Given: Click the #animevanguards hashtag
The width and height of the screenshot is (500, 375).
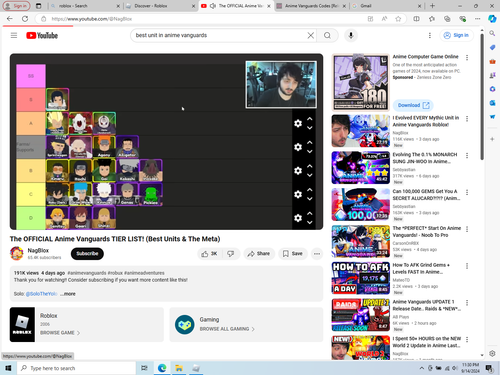Looking at the screenshot, I should [87, 273].
